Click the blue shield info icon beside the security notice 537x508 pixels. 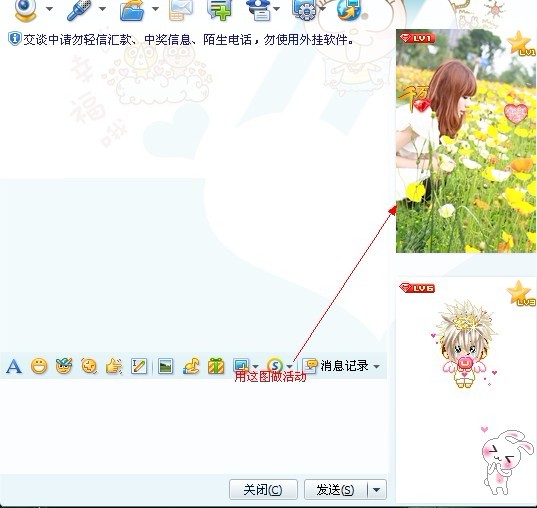14,39
